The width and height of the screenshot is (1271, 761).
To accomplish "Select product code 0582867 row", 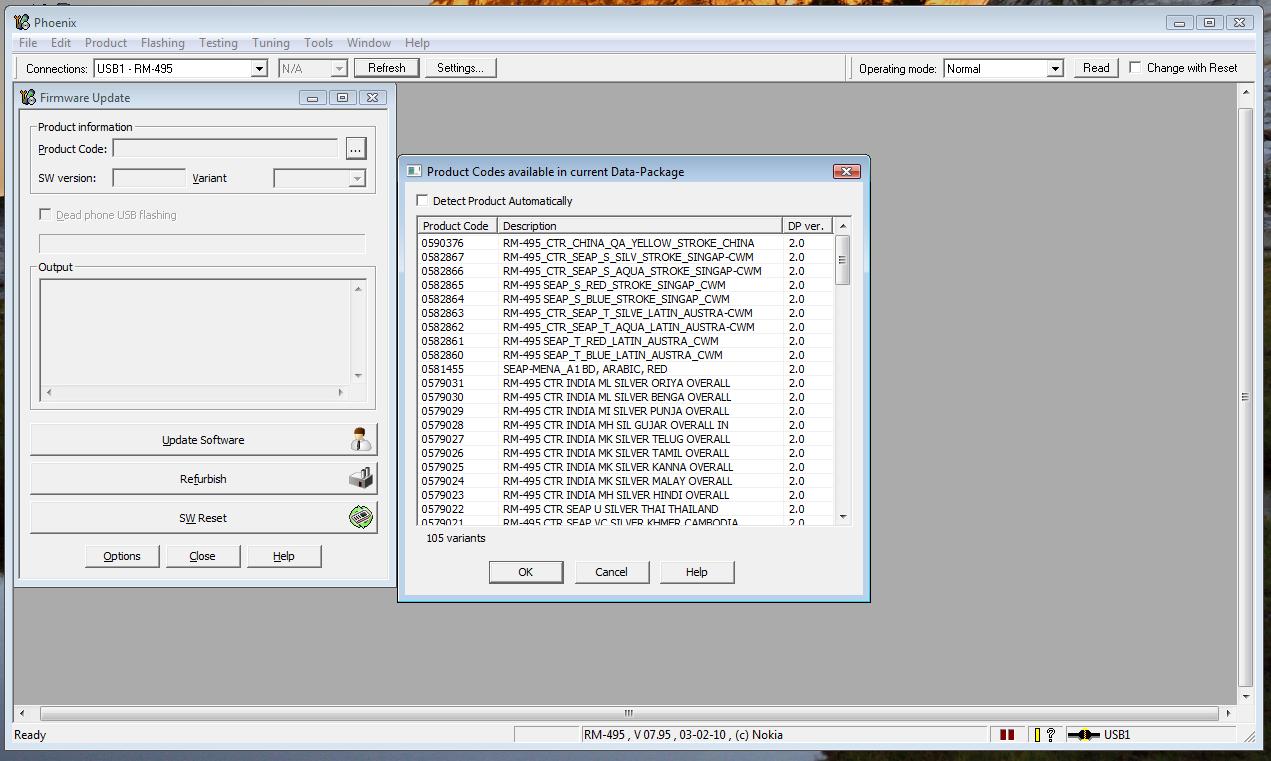I will [626, 257].
